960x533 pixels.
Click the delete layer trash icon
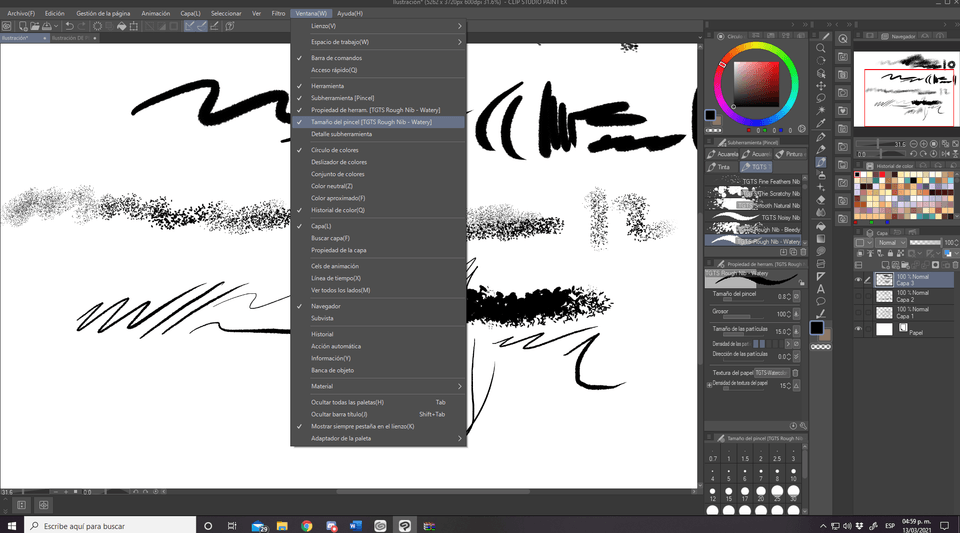pos(955,265)
